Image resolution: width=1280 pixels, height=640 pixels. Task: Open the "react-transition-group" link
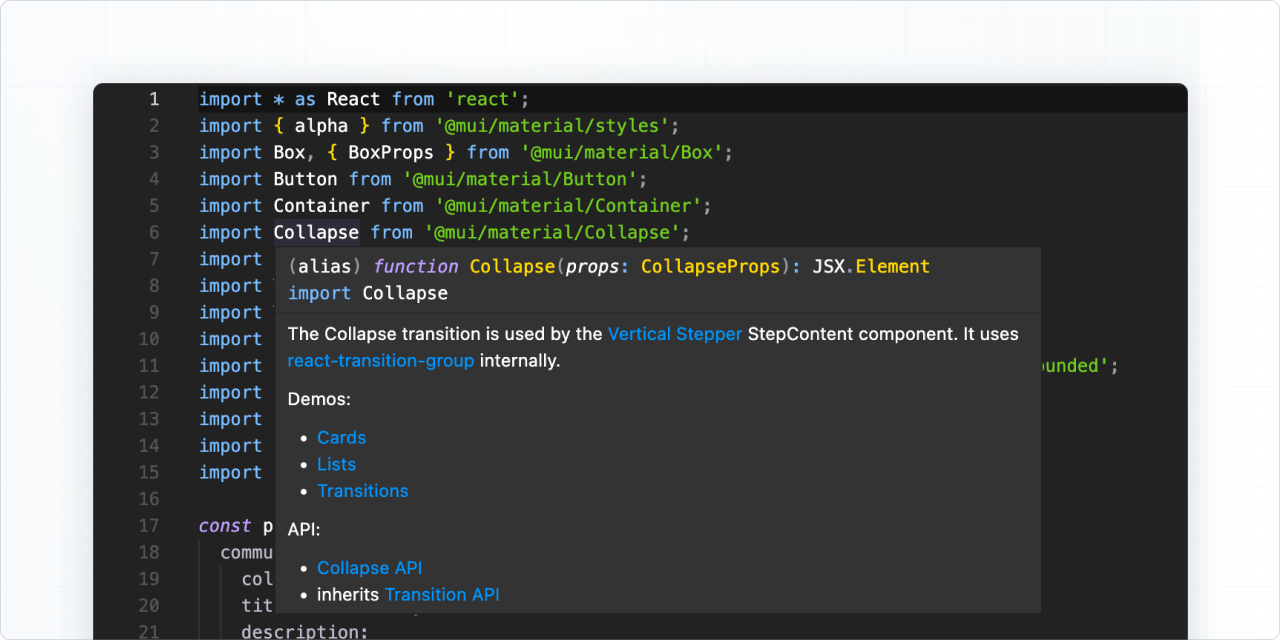click(x=380, y=360)
